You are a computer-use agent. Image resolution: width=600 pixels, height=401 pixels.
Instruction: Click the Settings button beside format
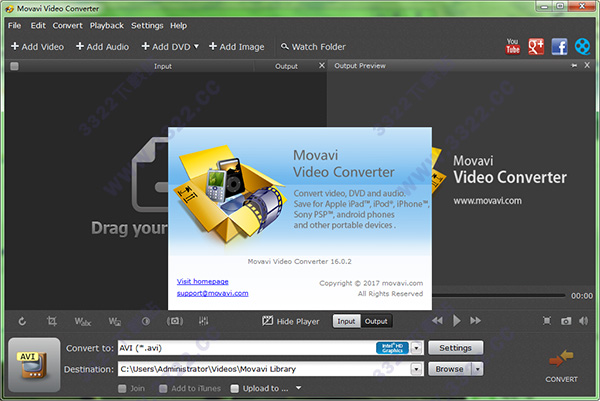(455, 348)
